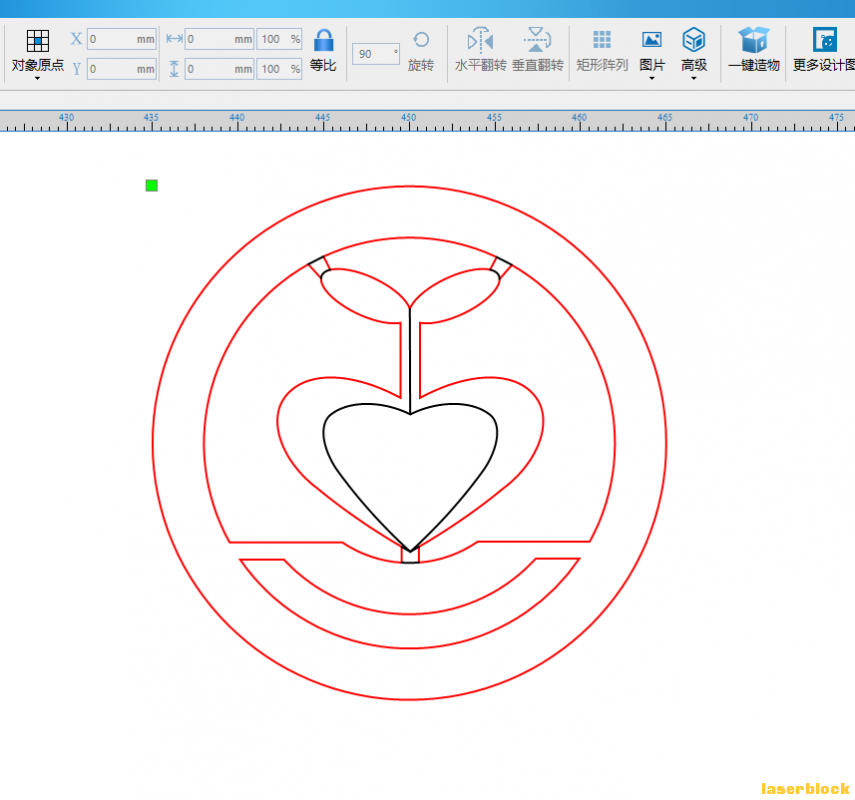This screenshot has height=800, width=855.
Task: Select the black heart shape on canvas
Action: click(410, 477)
